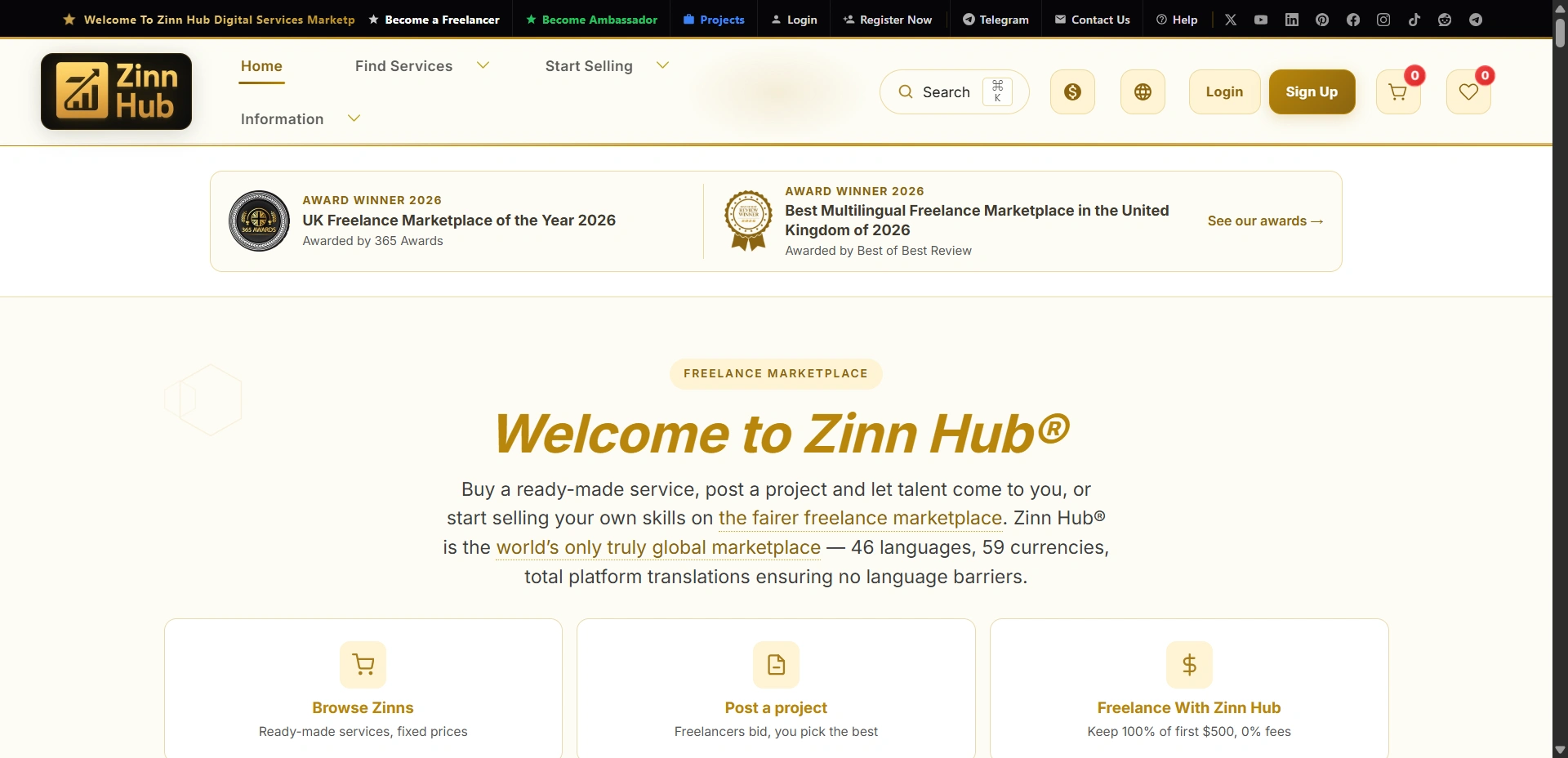
Task: Click the cart icon on Browse Zinns card
Action: (363, 665)
